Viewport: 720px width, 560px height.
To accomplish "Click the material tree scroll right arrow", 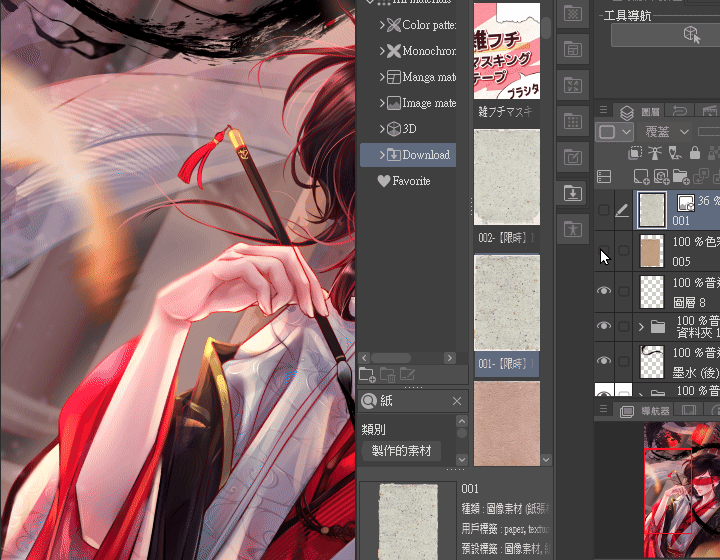I will coord(450,358).
